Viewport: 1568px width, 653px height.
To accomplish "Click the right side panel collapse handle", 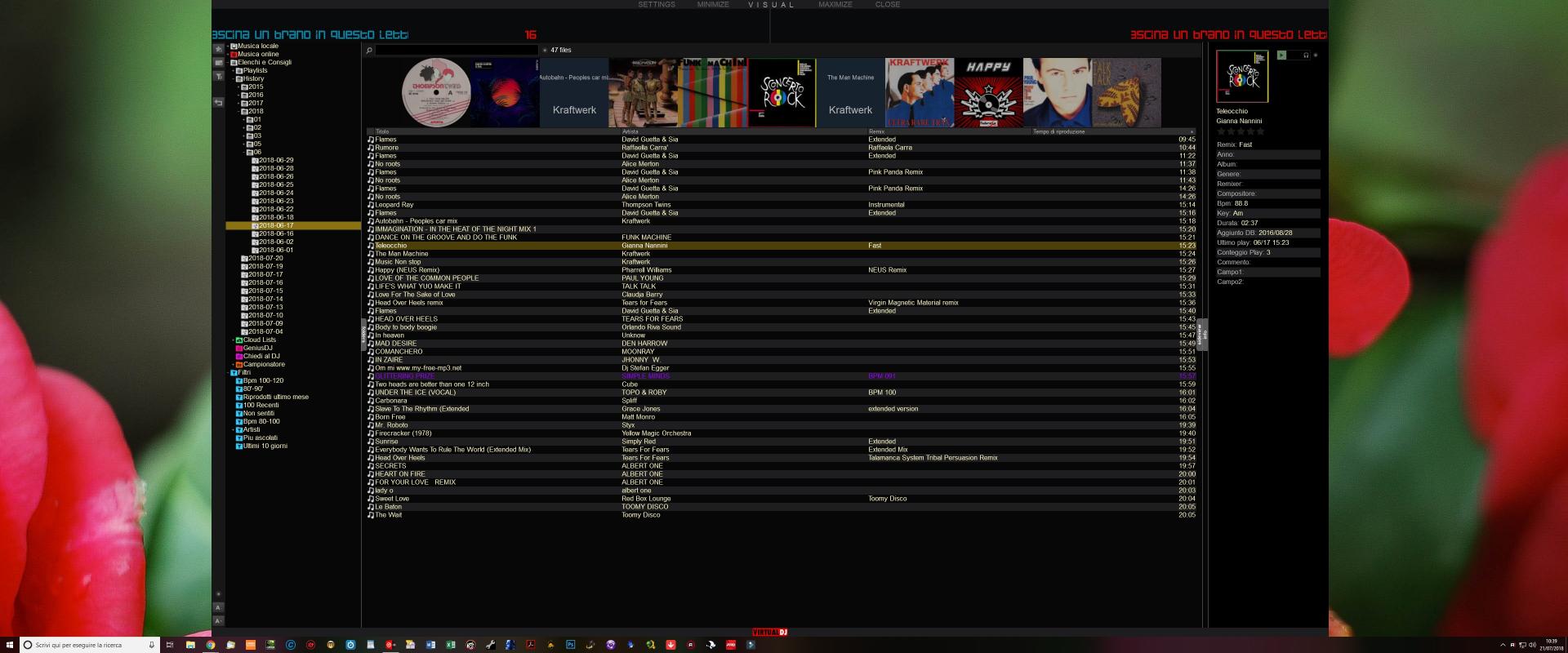I will tap(1202, 335).
